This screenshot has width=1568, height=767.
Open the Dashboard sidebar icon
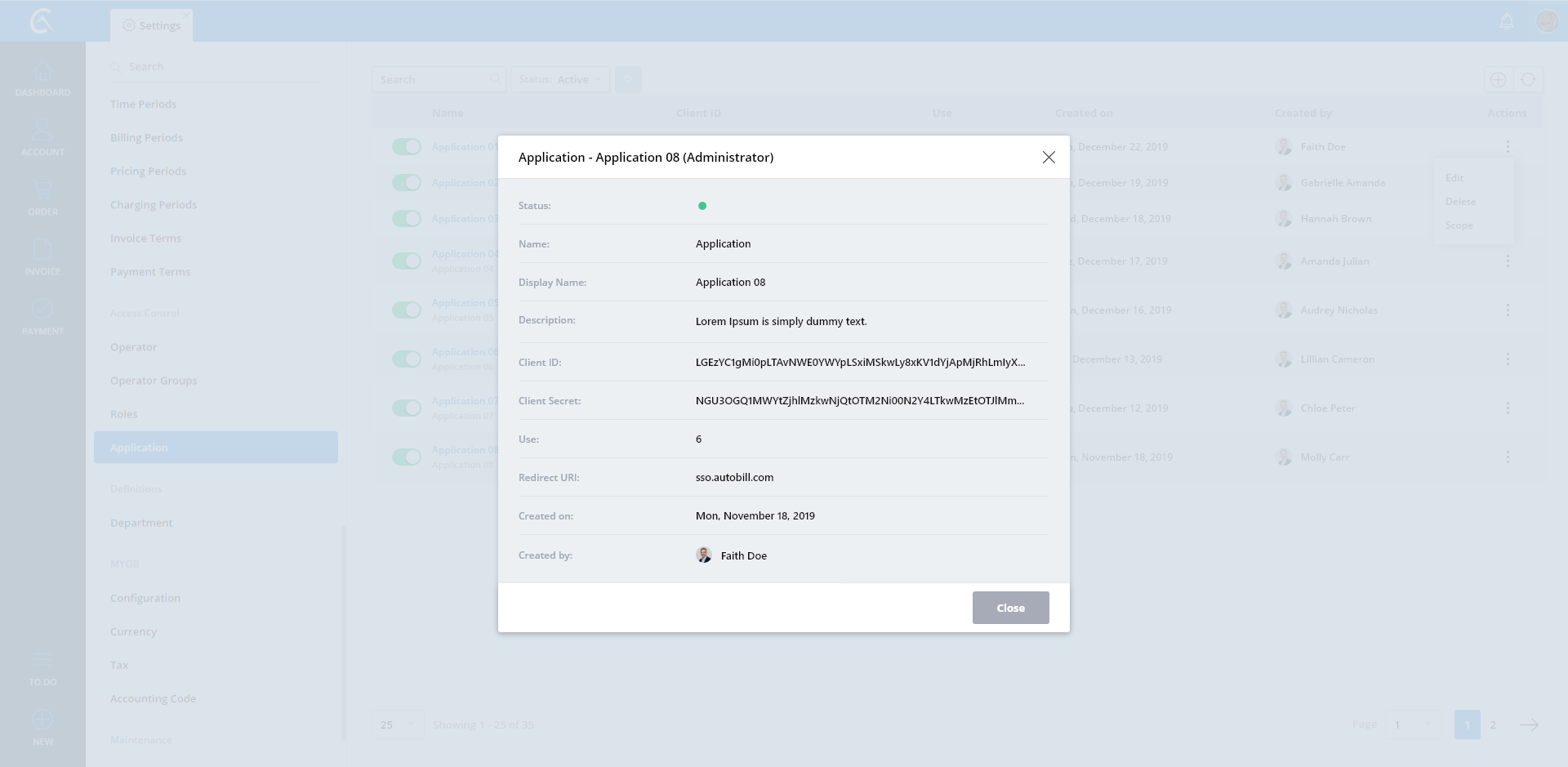tap(42, 78)
